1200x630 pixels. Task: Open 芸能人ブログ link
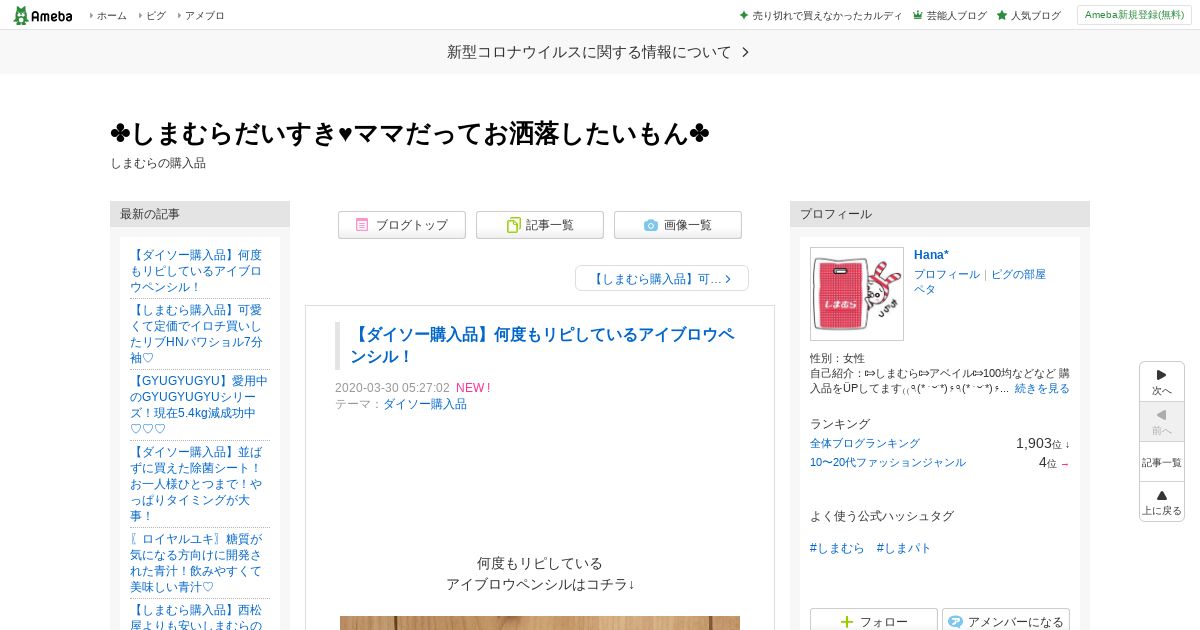pos(956,16)
